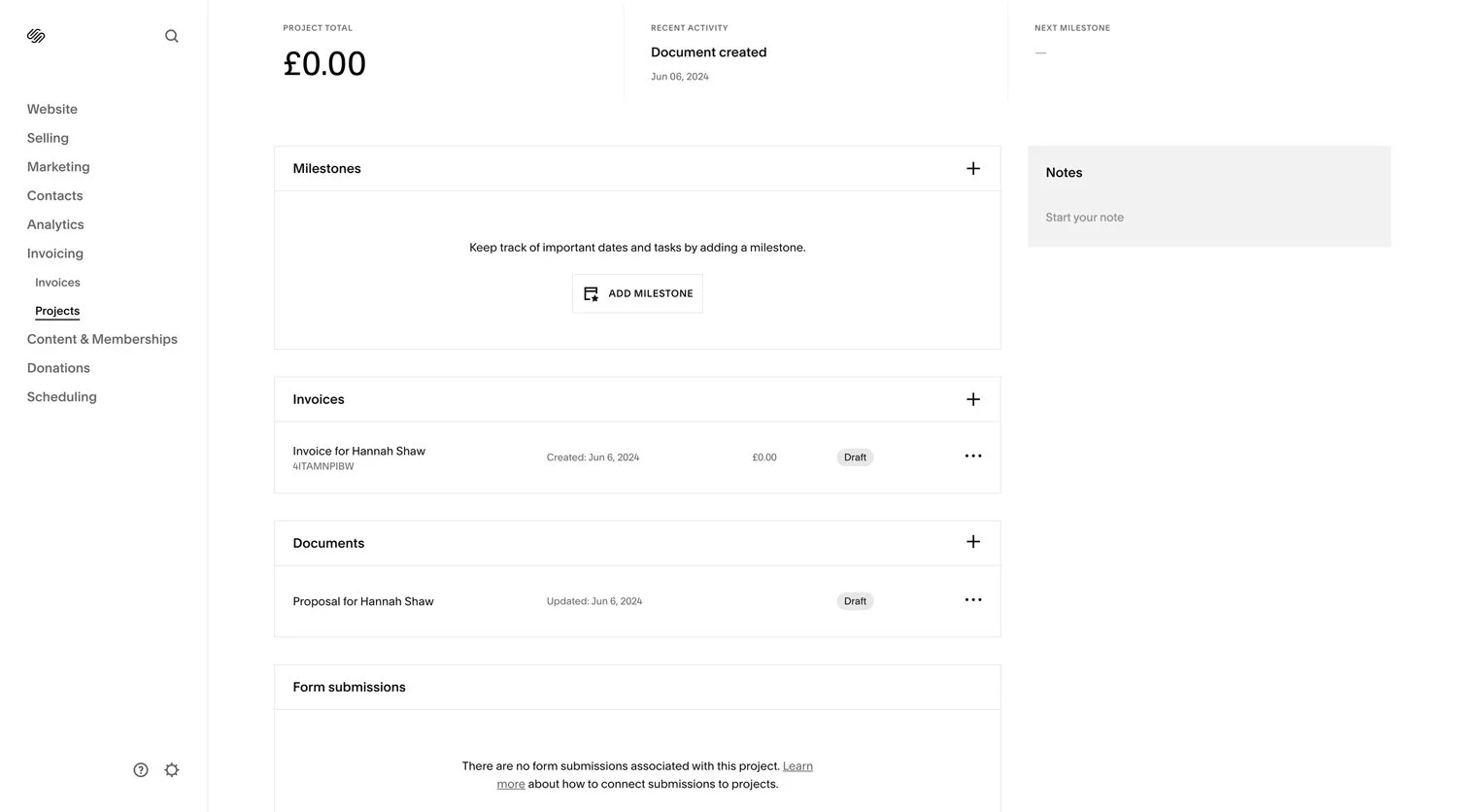Click the invoice £0.00 amount
The height and width of the screenshot is (812, 1457).
tap(764, 457)
